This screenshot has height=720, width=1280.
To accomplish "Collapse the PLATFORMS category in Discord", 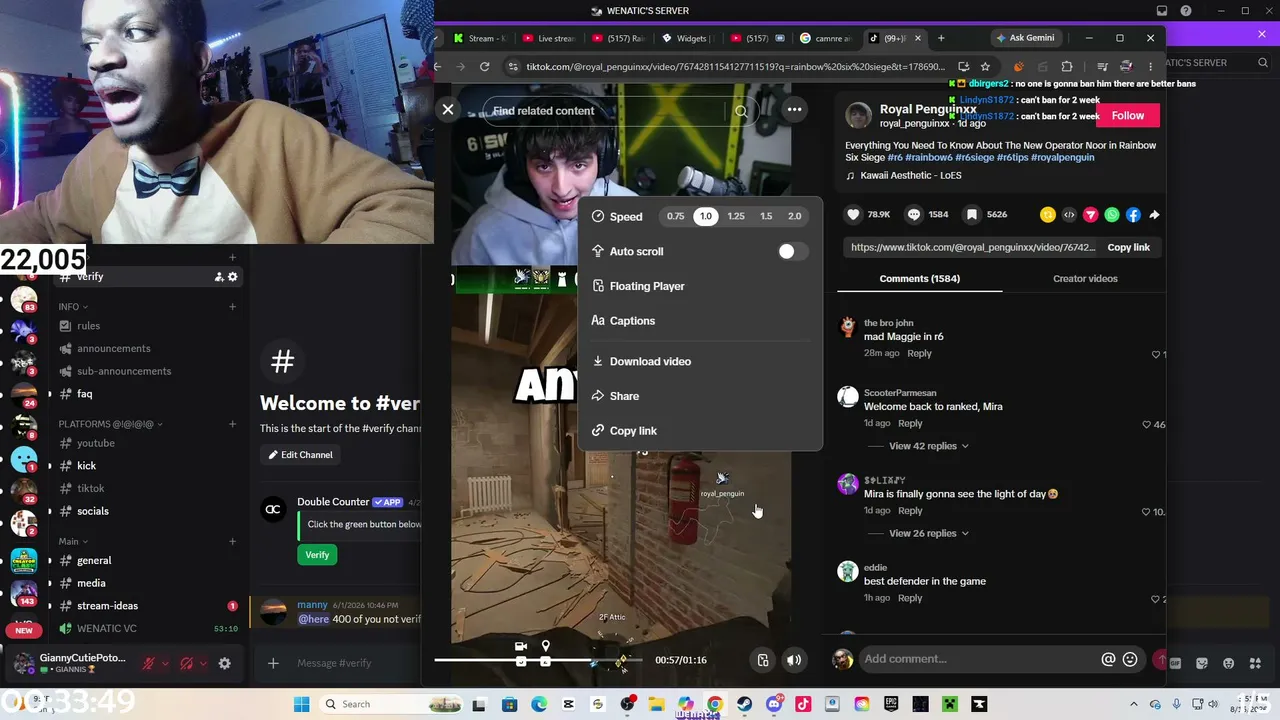I will click(110, 424).
